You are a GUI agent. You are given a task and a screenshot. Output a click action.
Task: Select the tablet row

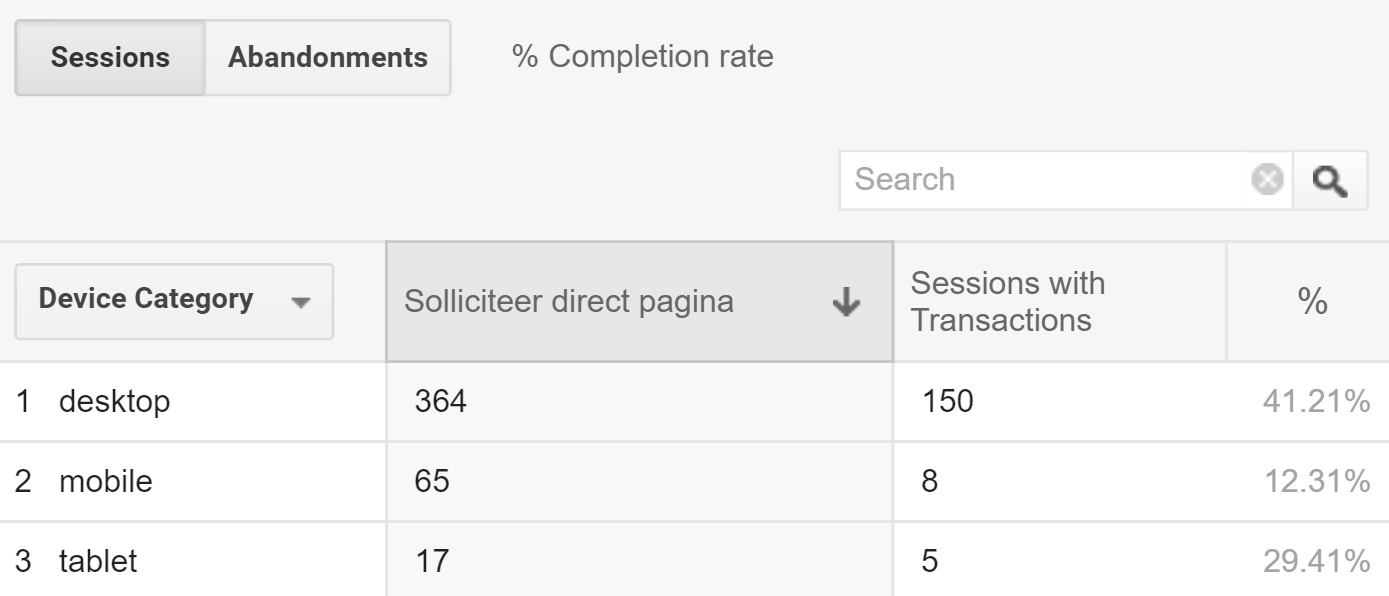click(x=97, y=561)
